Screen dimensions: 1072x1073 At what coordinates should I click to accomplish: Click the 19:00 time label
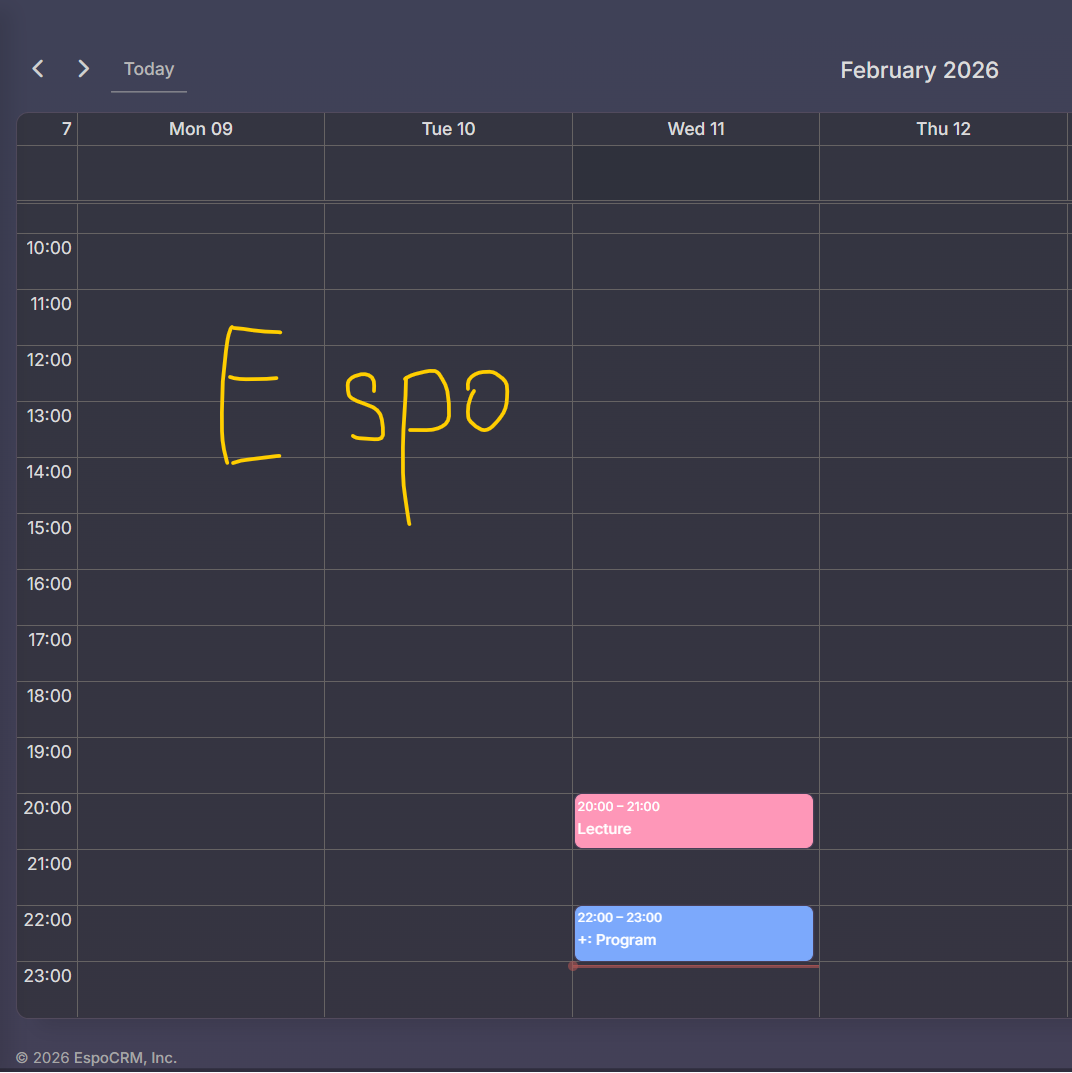[49, 752]
